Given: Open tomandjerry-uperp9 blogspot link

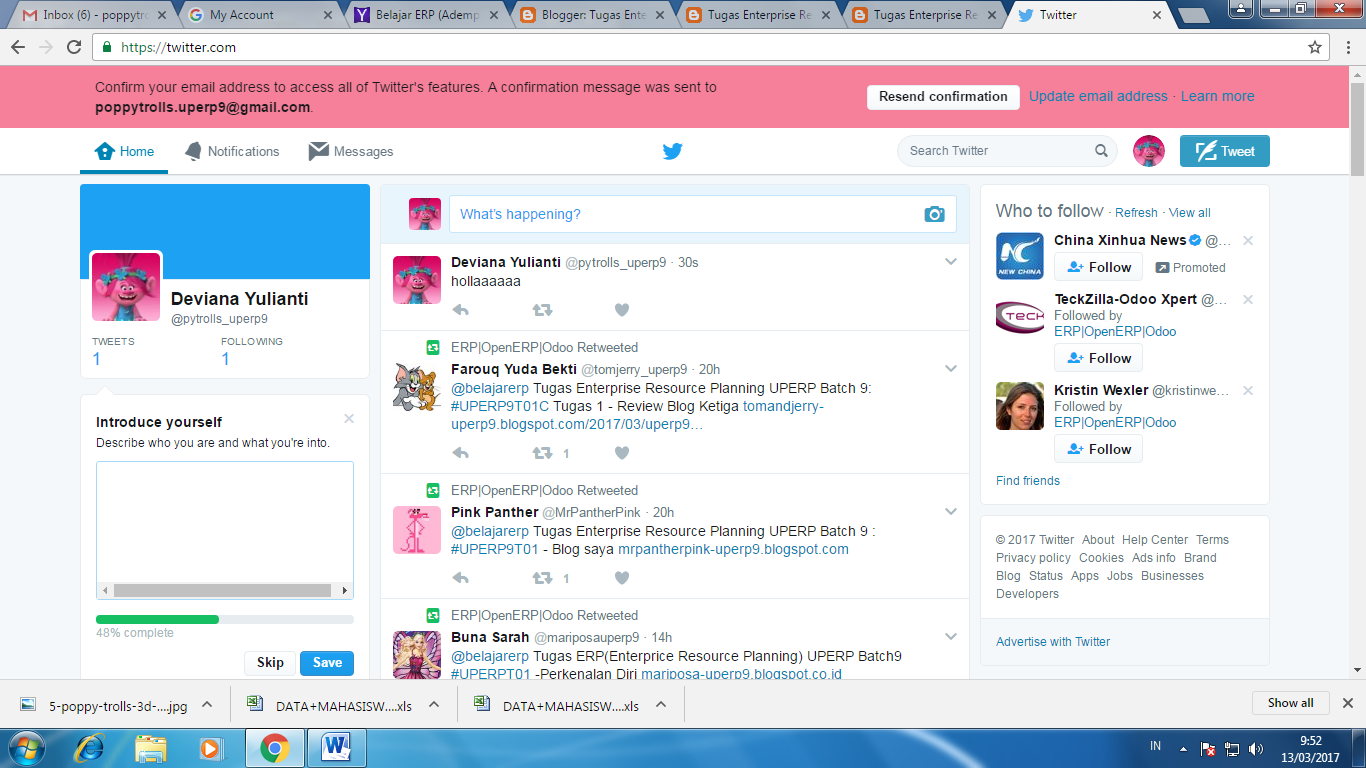Looking at the screenshot, I should [x=637, y=415].
